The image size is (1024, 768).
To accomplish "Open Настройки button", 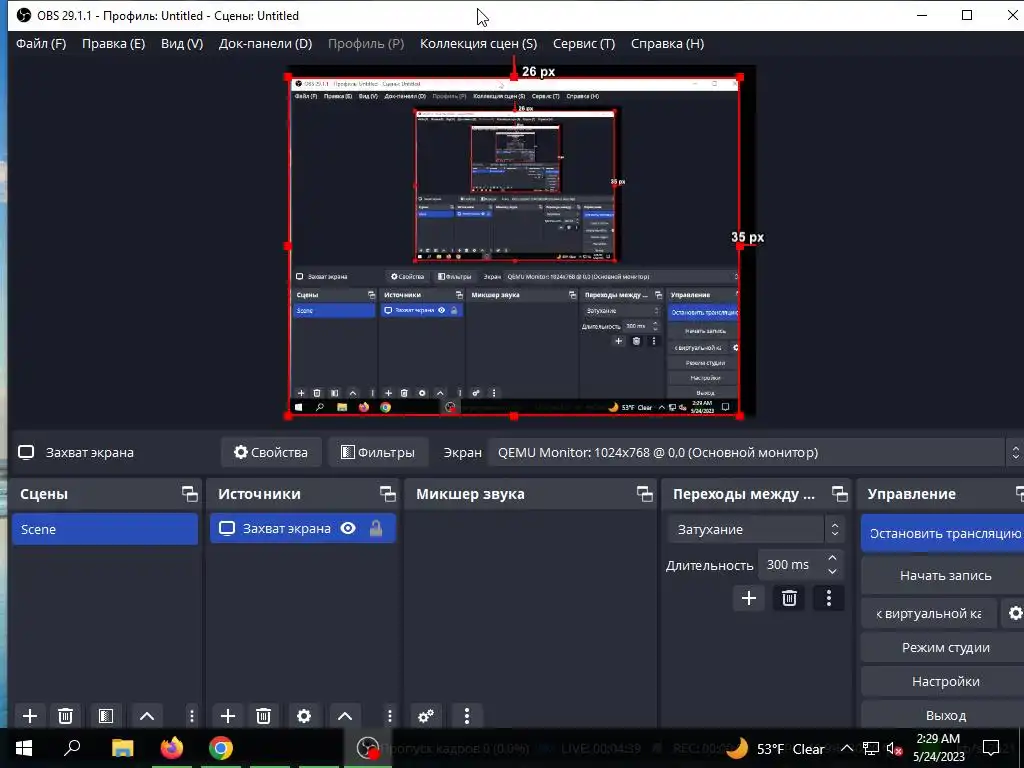I will (942, 682).
